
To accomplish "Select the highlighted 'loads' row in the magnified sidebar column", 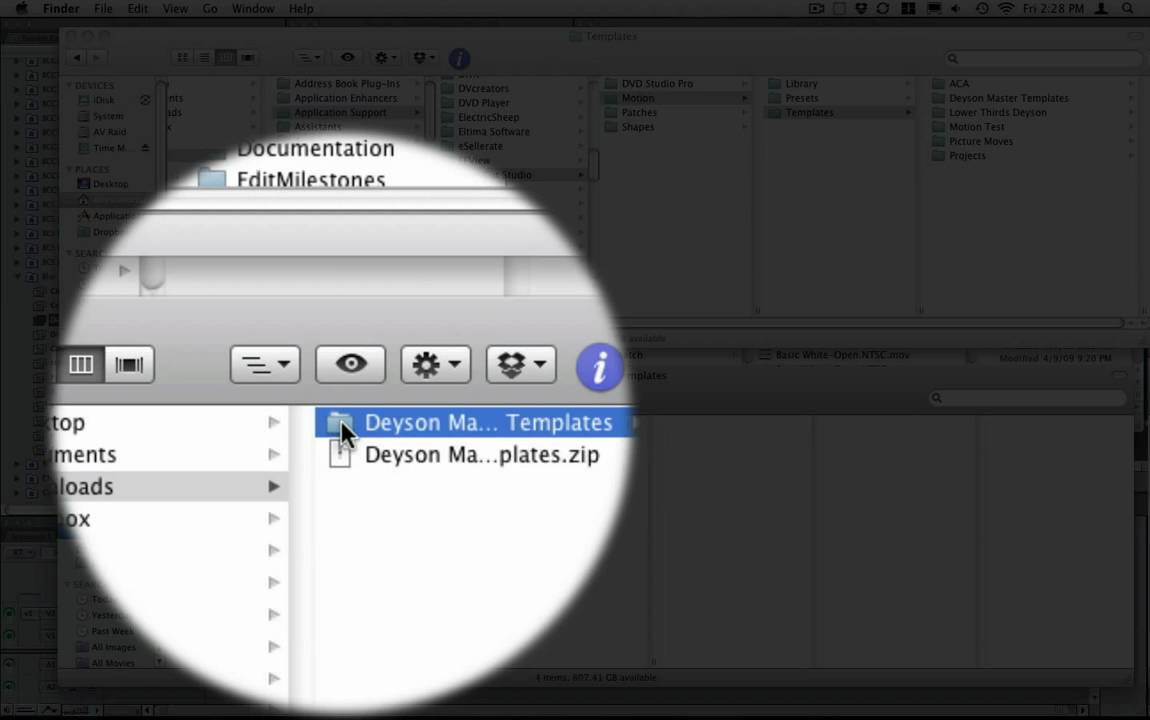I will tap(173, 486).
